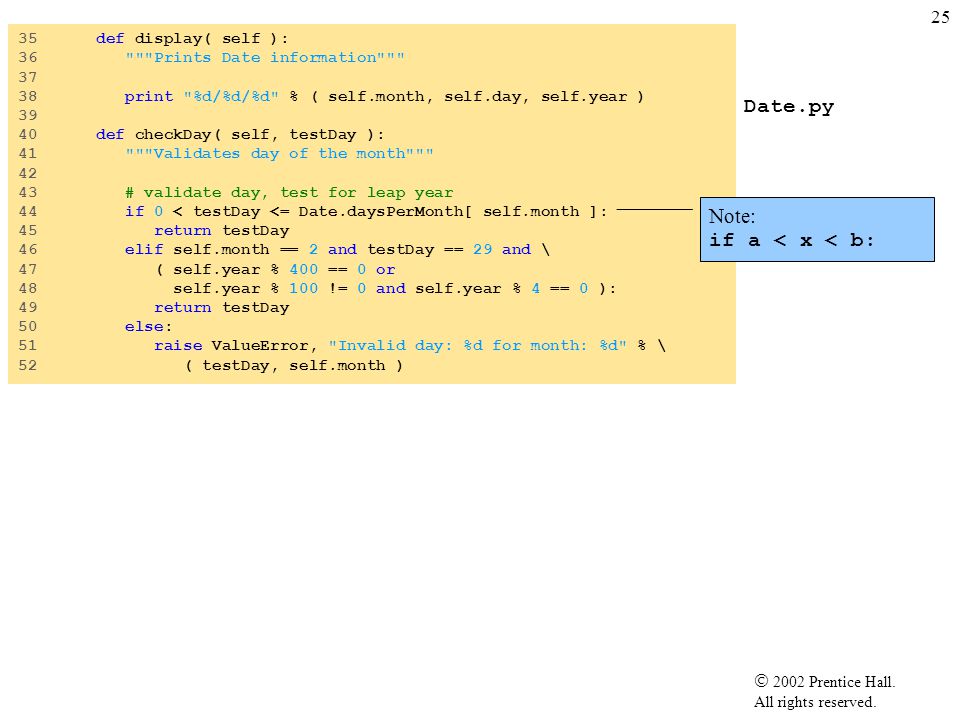Click comment '# validate day, test for leap year'
Viewport: 960px width, 720px height.
(289, 193)
